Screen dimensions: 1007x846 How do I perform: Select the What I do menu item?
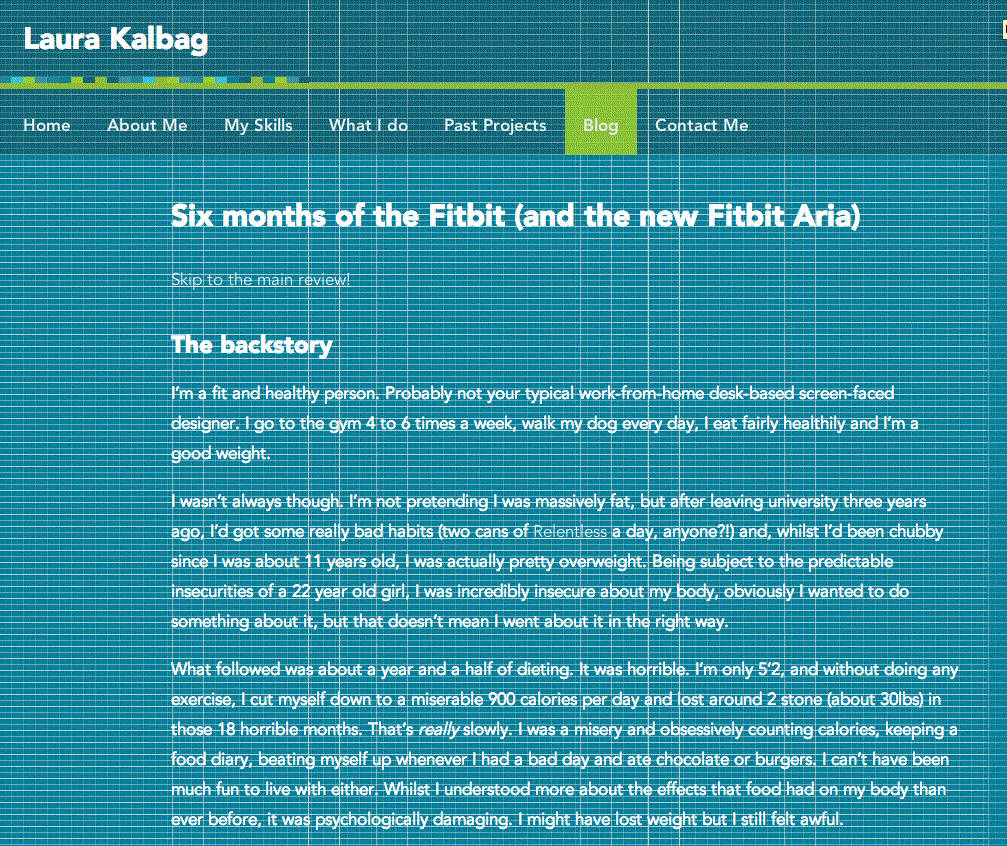pyautogui.click(x=369, y=125)
